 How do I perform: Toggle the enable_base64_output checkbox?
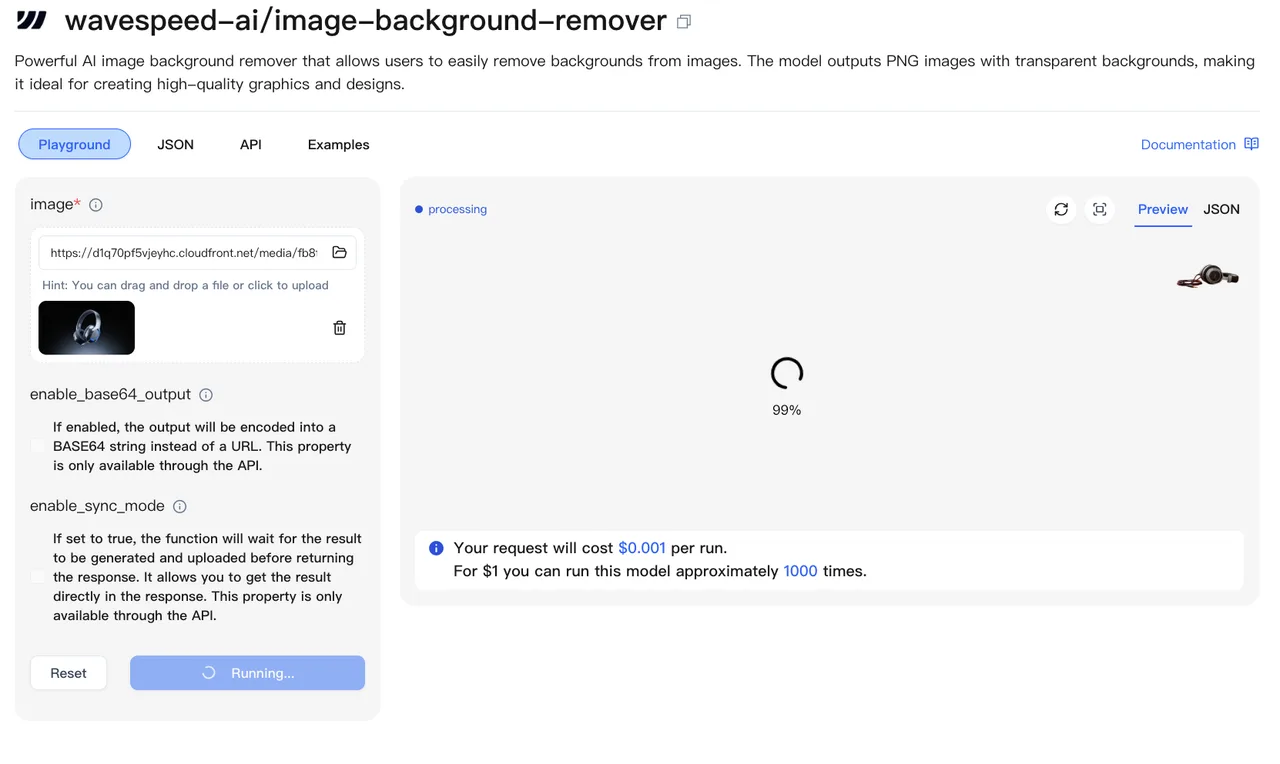38,446
